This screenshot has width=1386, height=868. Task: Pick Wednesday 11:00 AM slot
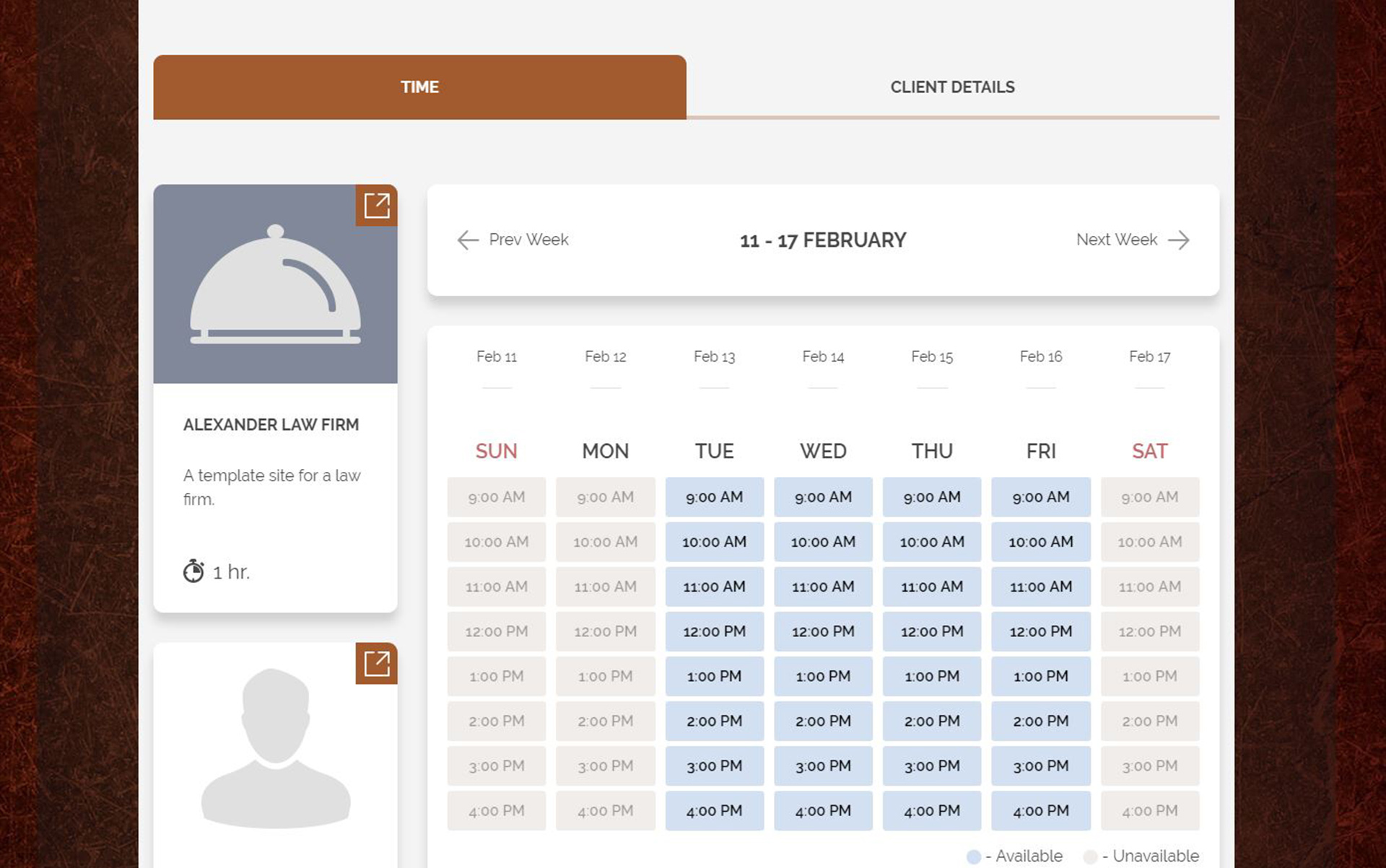[x=824, y=587]
